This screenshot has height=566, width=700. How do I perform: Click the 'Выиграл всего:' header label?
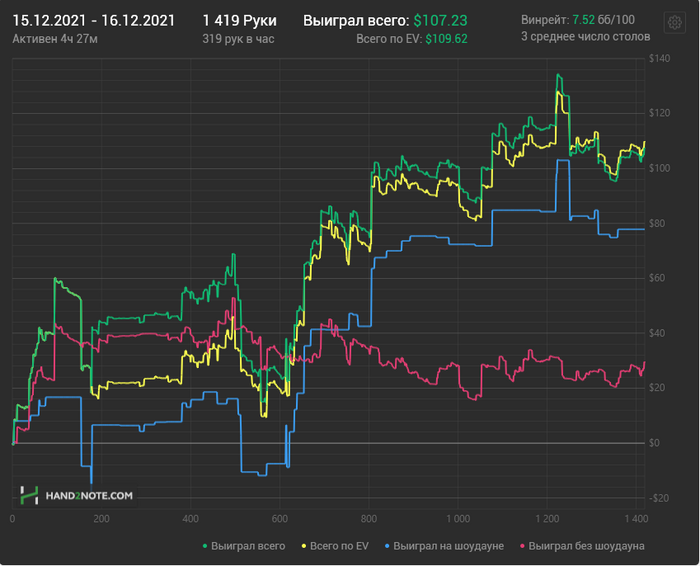pos(356,21)
